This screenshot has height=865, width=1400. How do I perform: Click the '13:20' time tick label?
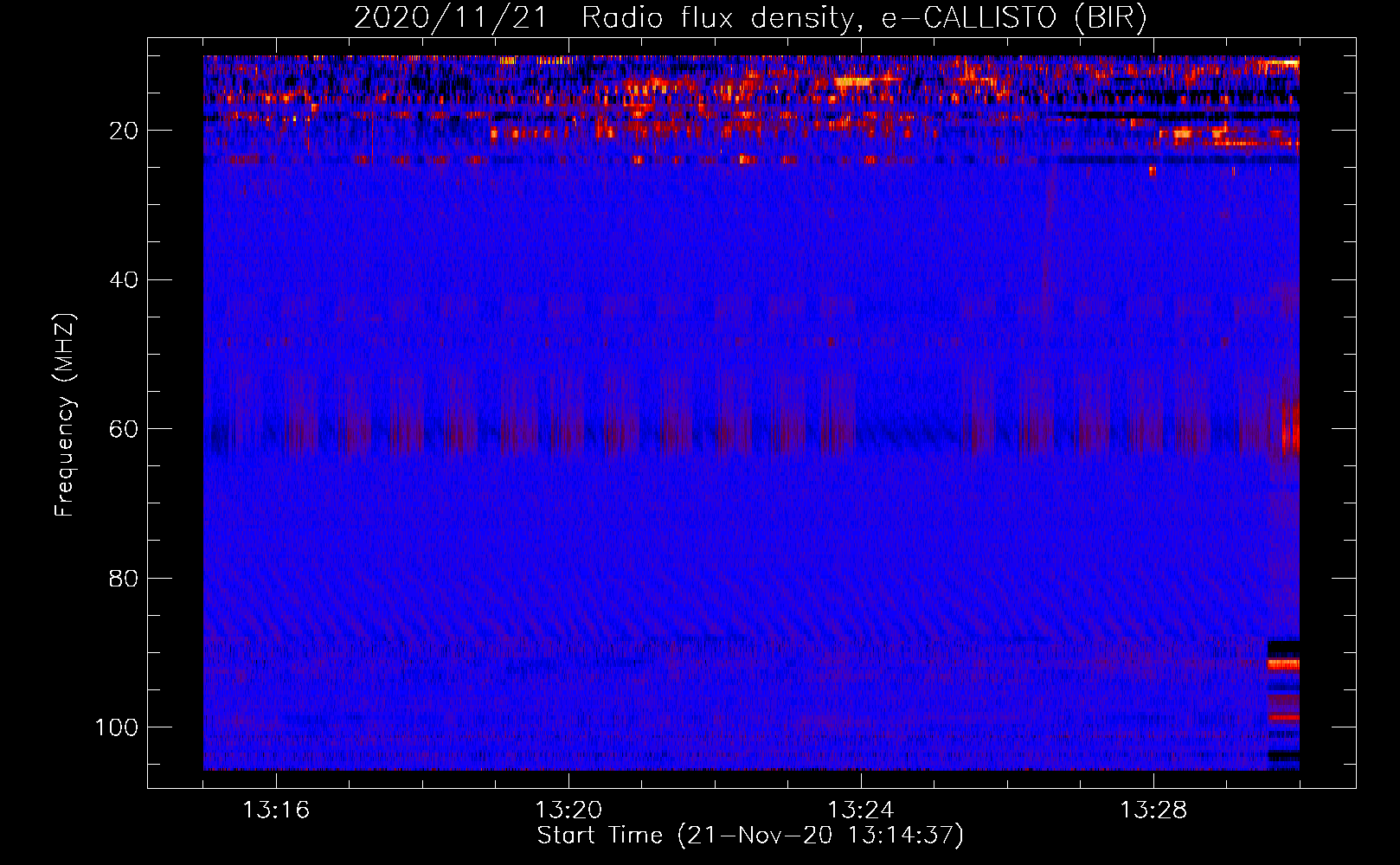point(568,811)
